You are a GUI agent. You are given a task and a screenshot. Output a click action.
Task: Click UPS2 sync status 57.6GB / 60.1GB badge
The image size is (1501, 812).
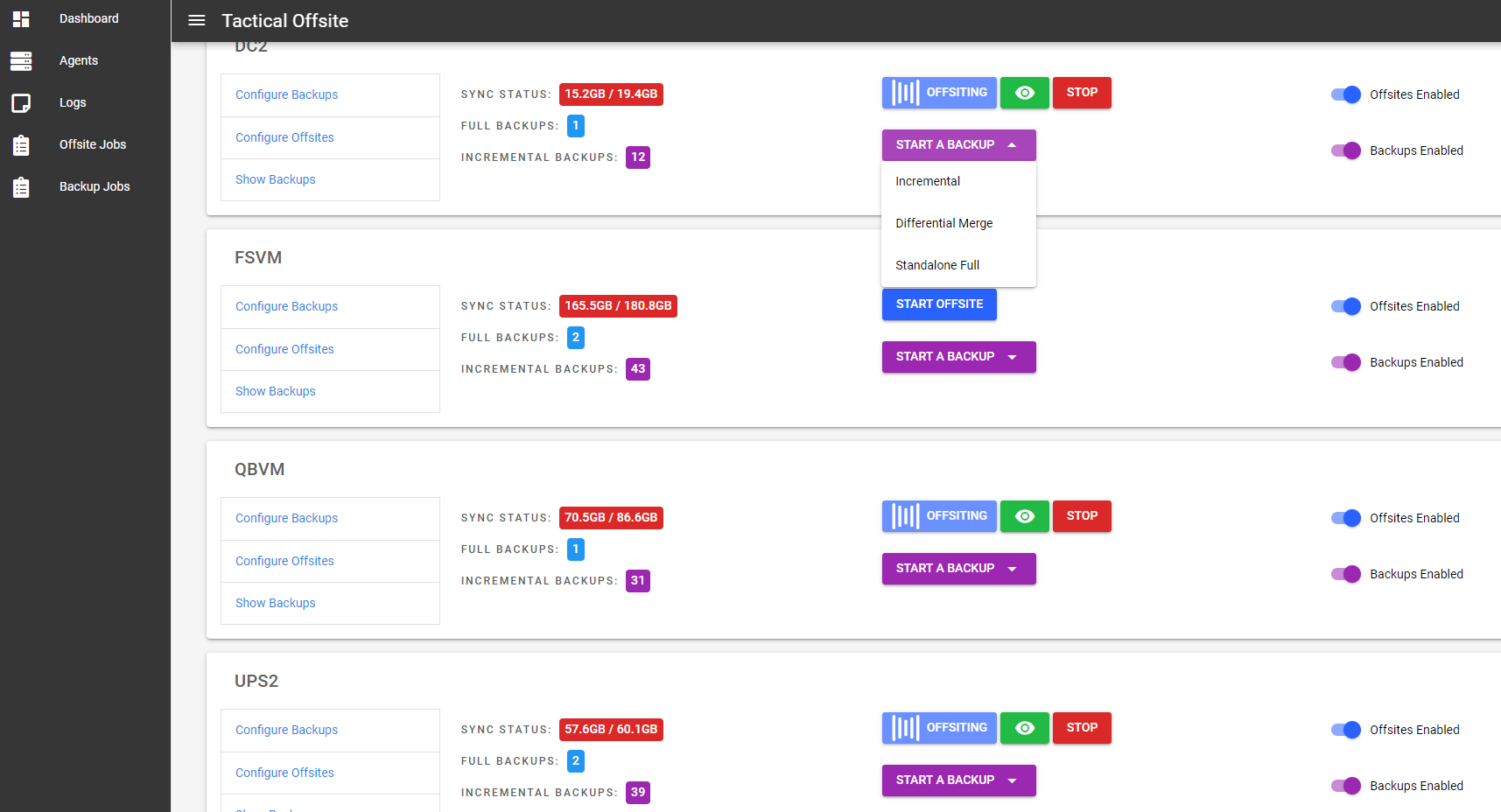click(x=611, y=730)
